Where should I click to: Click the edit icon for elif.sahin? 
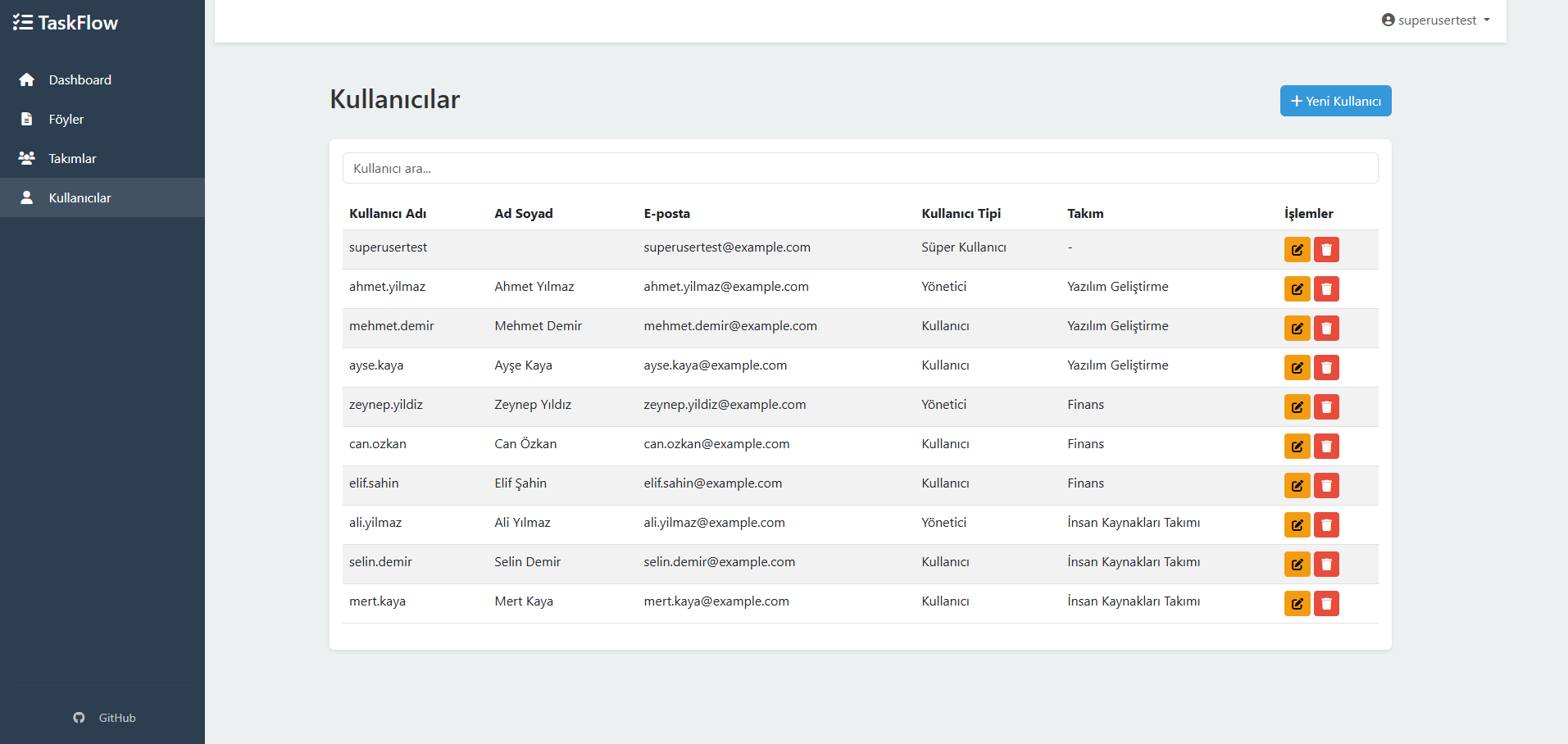[1297, 486]
